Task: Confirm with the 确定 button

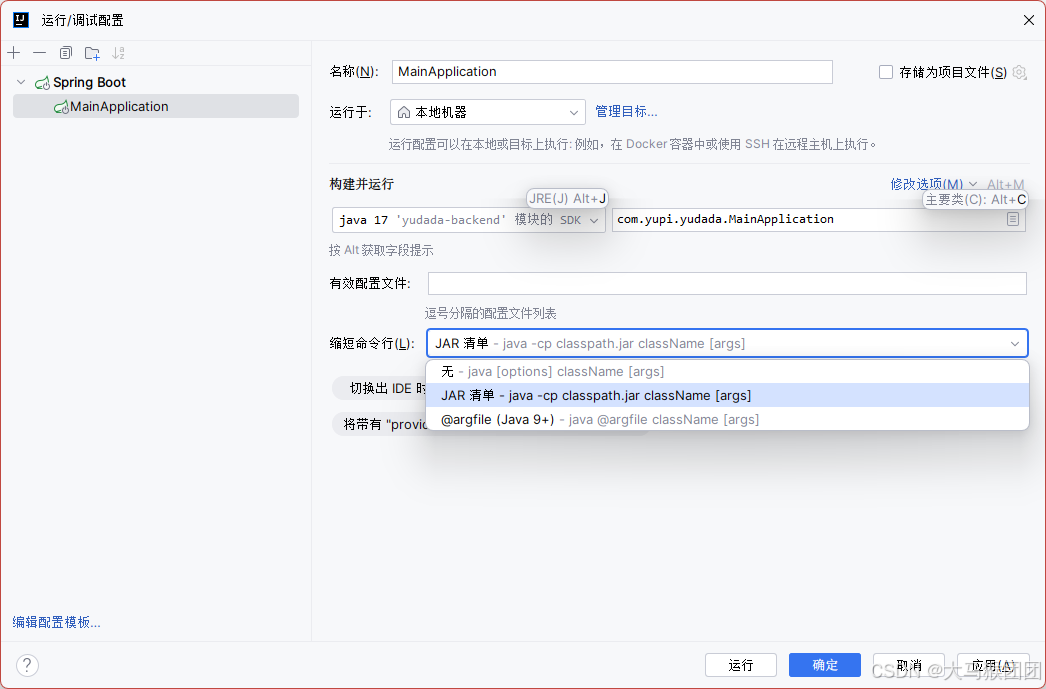Action: coord(825,665)
